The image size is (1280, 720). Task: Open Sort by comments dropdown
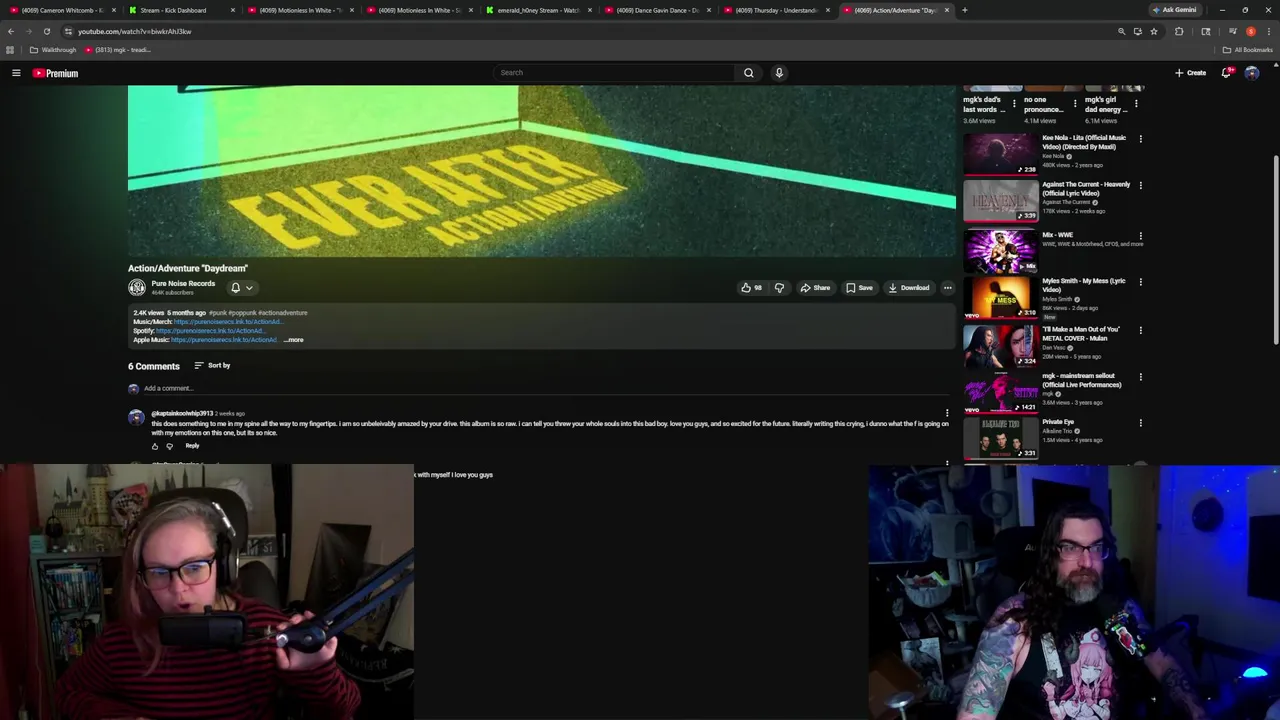pos(212,366)
